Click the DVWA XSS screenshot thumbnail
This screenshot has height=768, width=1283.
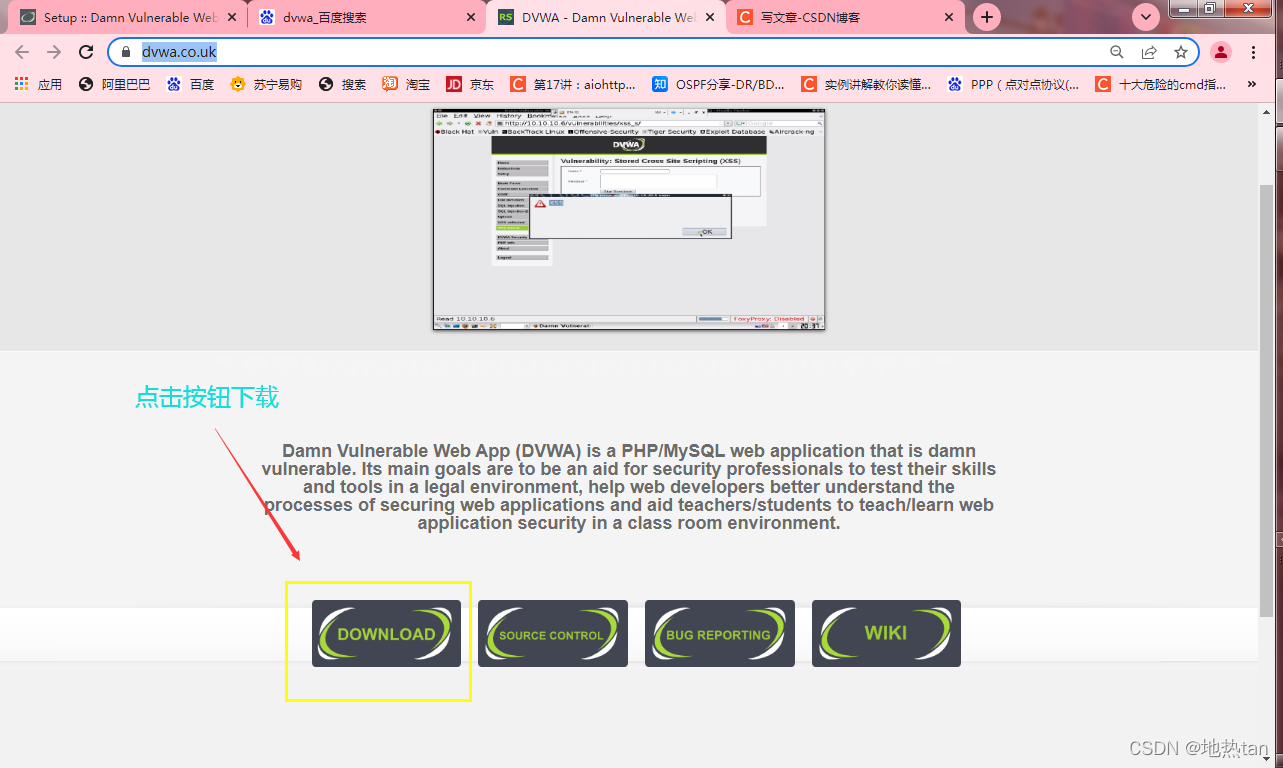(x=629, y=220)
